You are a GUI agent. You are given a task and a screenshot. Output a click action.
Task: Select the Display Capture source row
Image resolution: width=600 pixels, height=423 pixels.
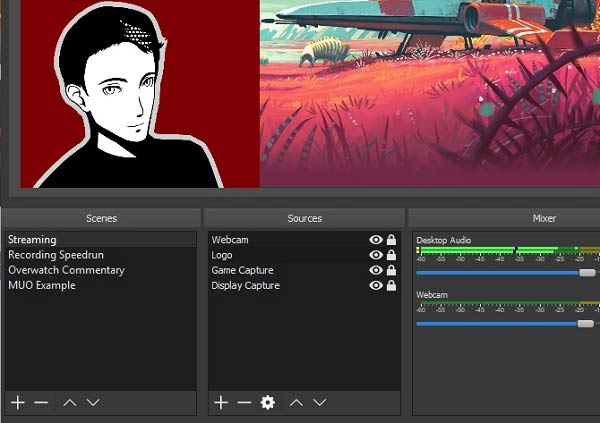coord(304,286)
